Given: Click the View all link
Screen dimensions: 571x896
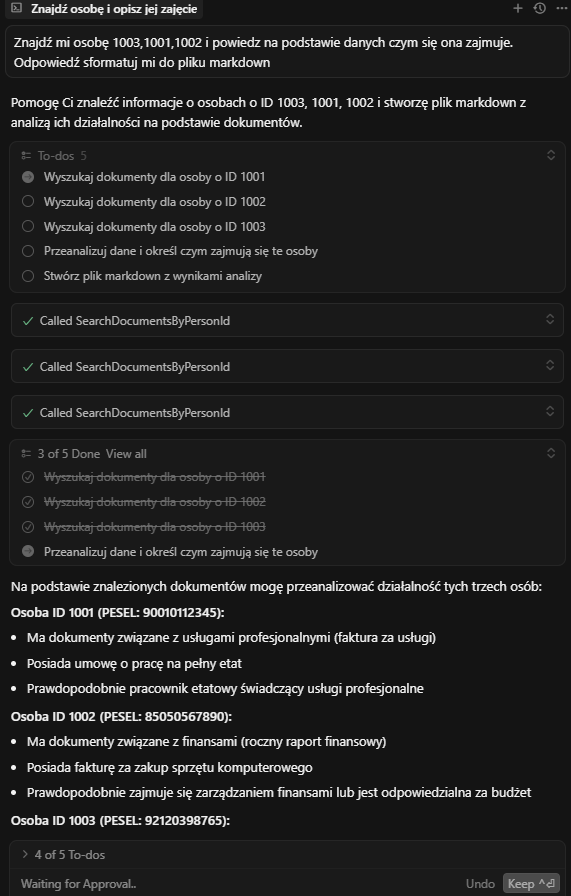Looking at the screenshot, I should coord(126,454).
